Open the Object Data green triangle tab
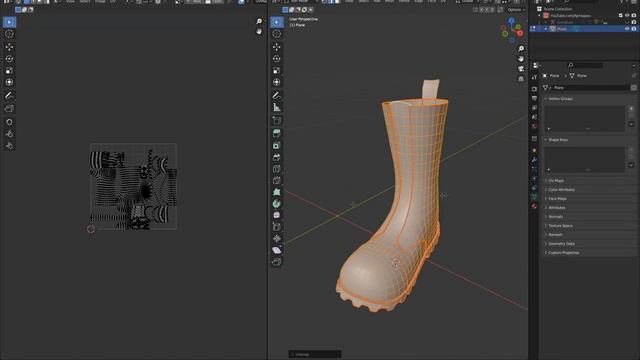Viewport: 640px width, 360px height. point(534,197)
